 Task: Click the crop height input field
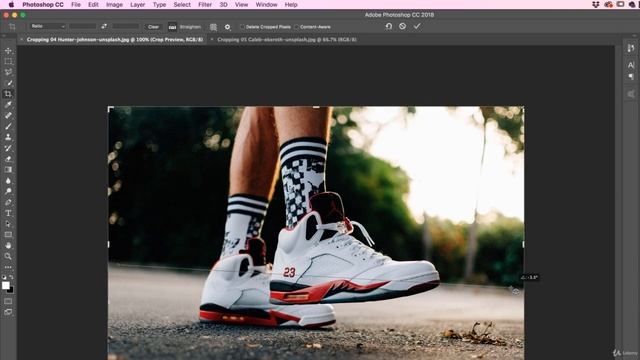pyautogui.click(x=126, y=27)
